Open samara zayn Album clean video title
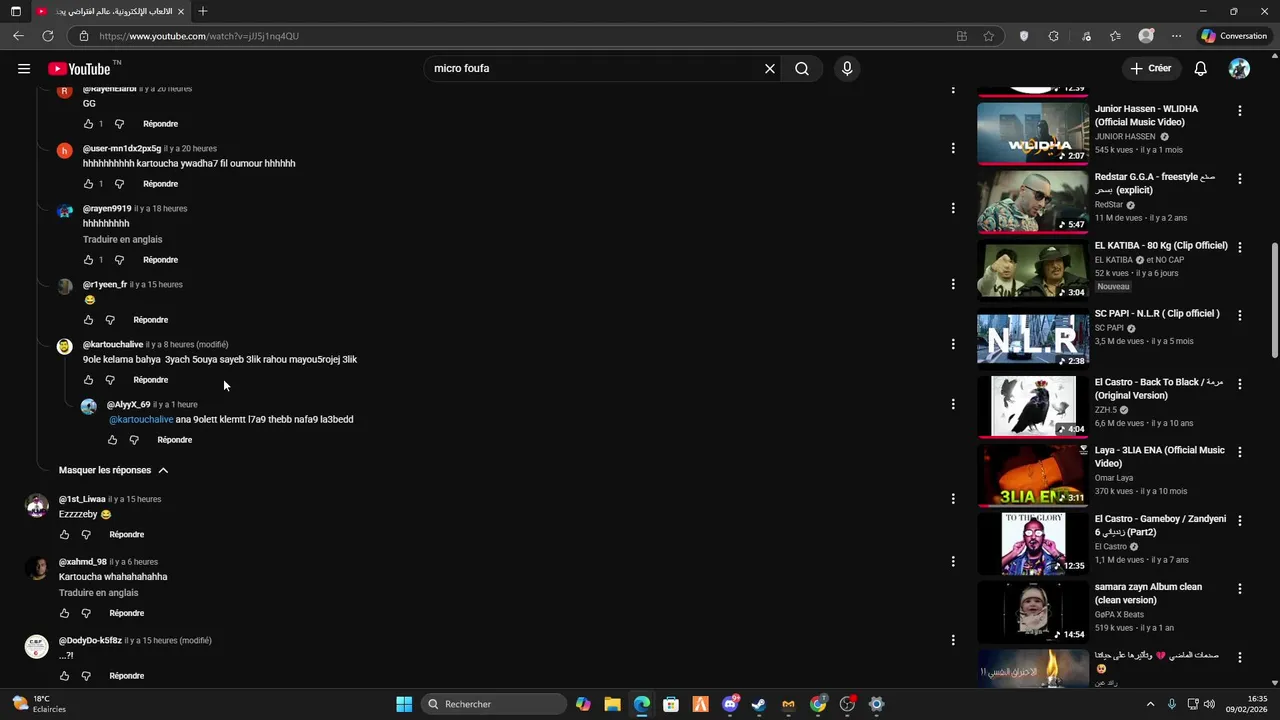1280x720 pixels. coord(1148,594)
